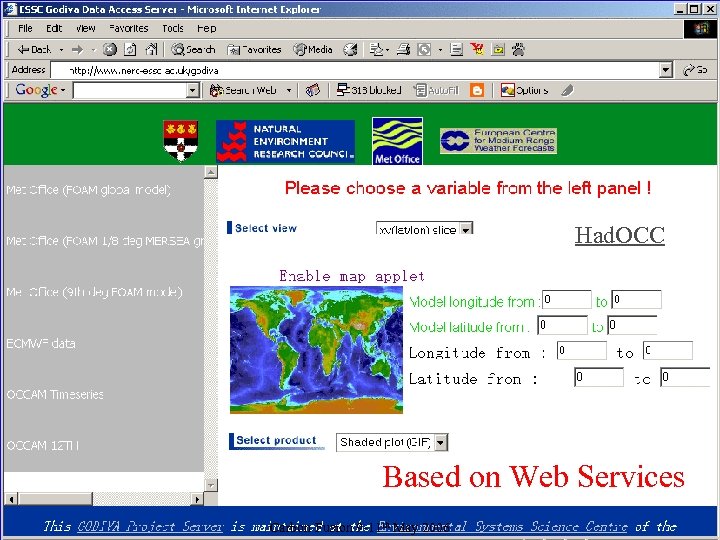This screenshot has width=720, height=540.
Task: Click the HadOCC link
Action: (x=619, y=235)
